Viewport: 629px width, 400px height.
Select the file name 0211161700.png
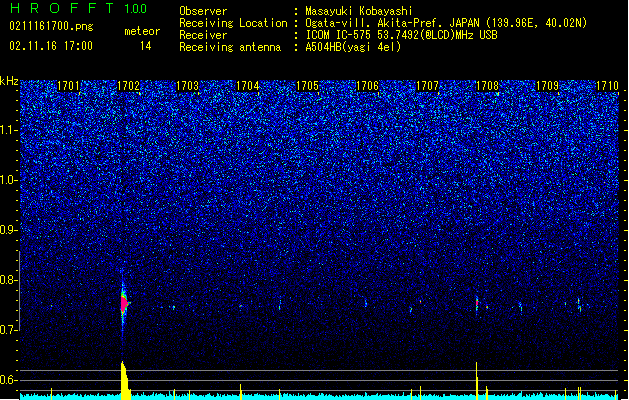point(51,26)
